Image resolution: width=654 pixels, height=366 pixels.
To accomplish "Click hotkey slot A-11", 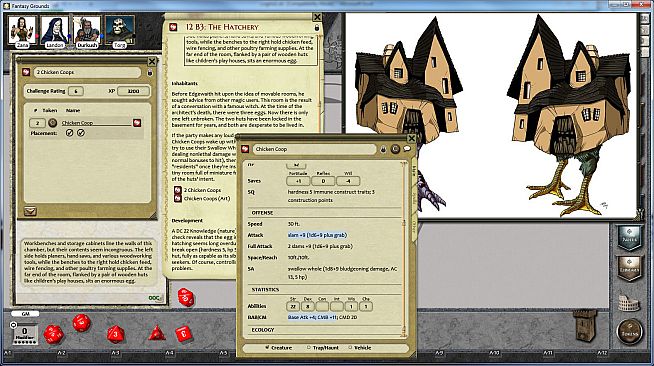I will click(x=548, y=353).
